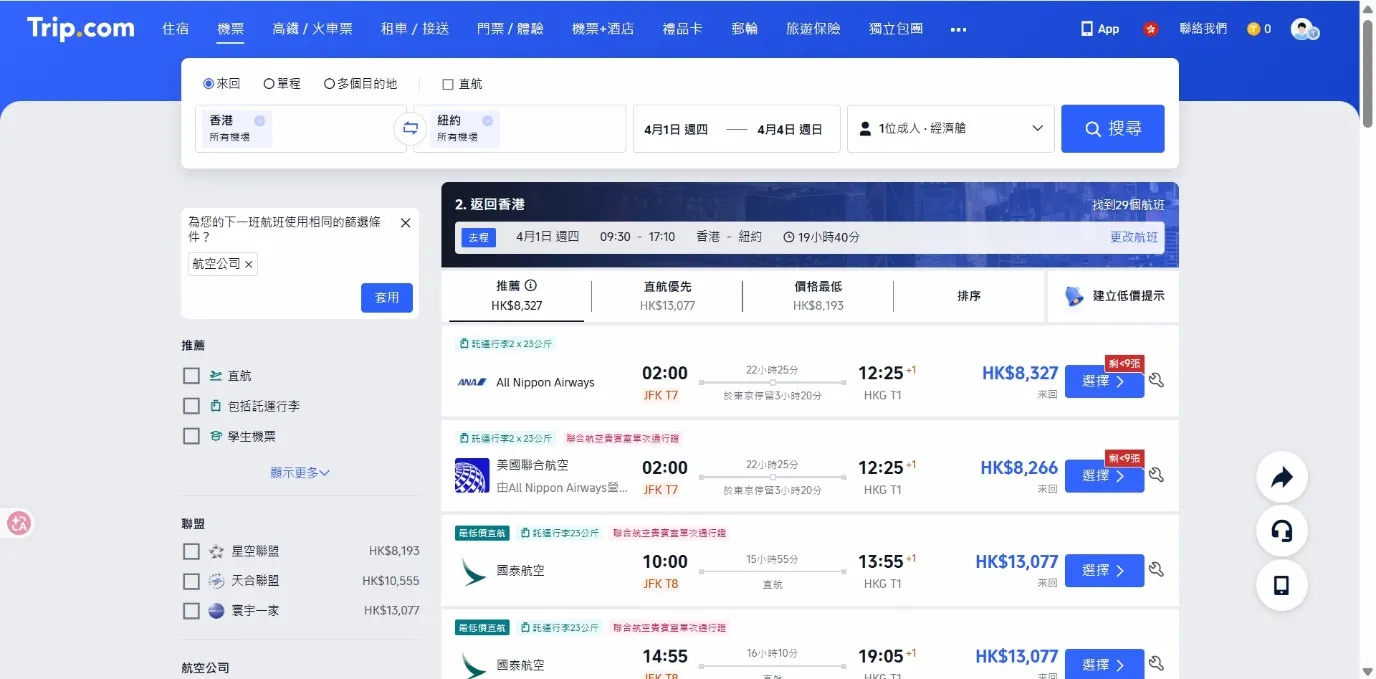Click the 香港 origin input field
This screenshot has height=679, width=1376.
click(300, 129)
